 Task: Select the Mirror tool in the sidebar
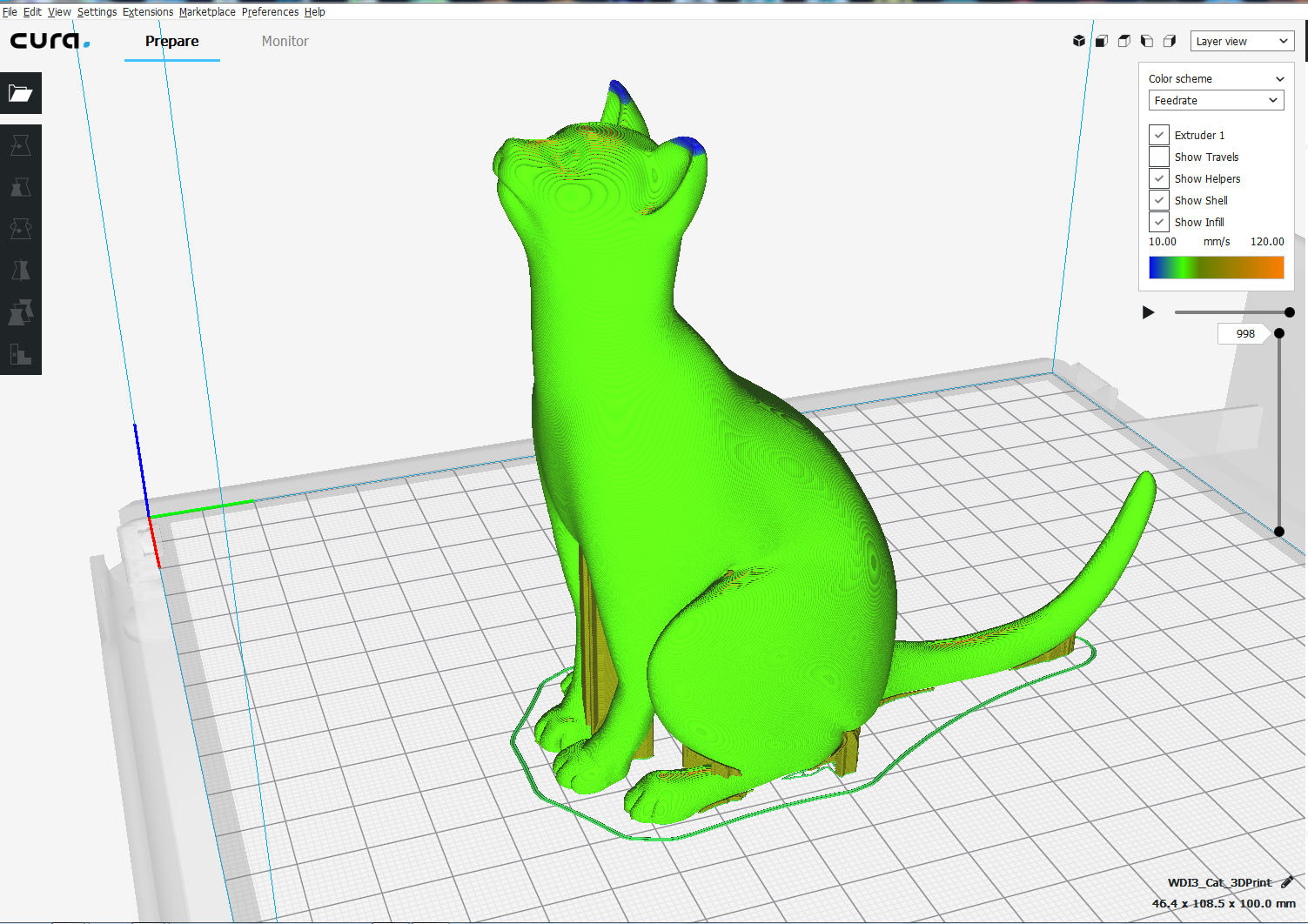click(x=21, y=271)
